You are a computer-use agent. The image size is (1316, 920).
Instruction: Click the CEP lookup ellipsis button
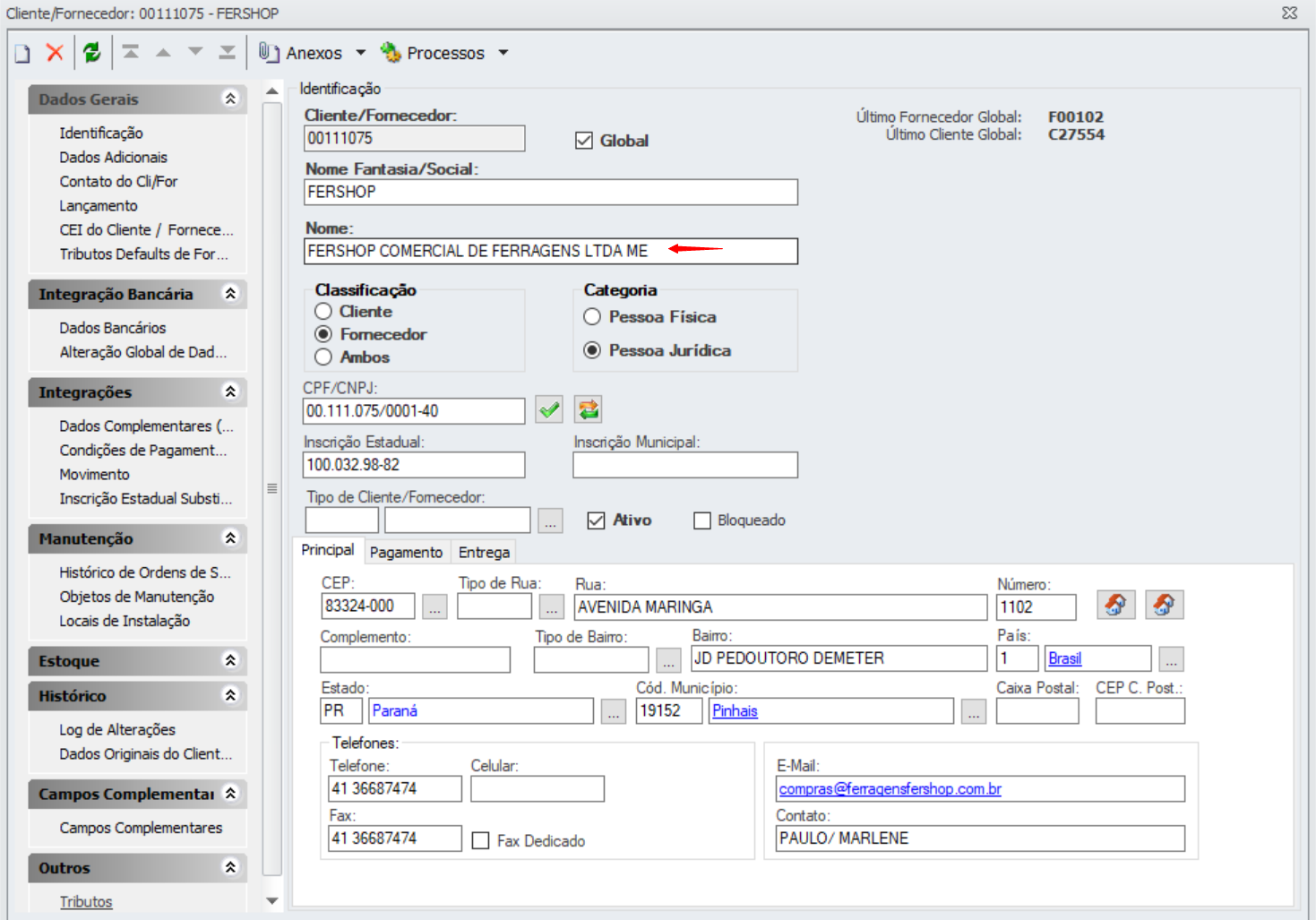coord(434,607)
